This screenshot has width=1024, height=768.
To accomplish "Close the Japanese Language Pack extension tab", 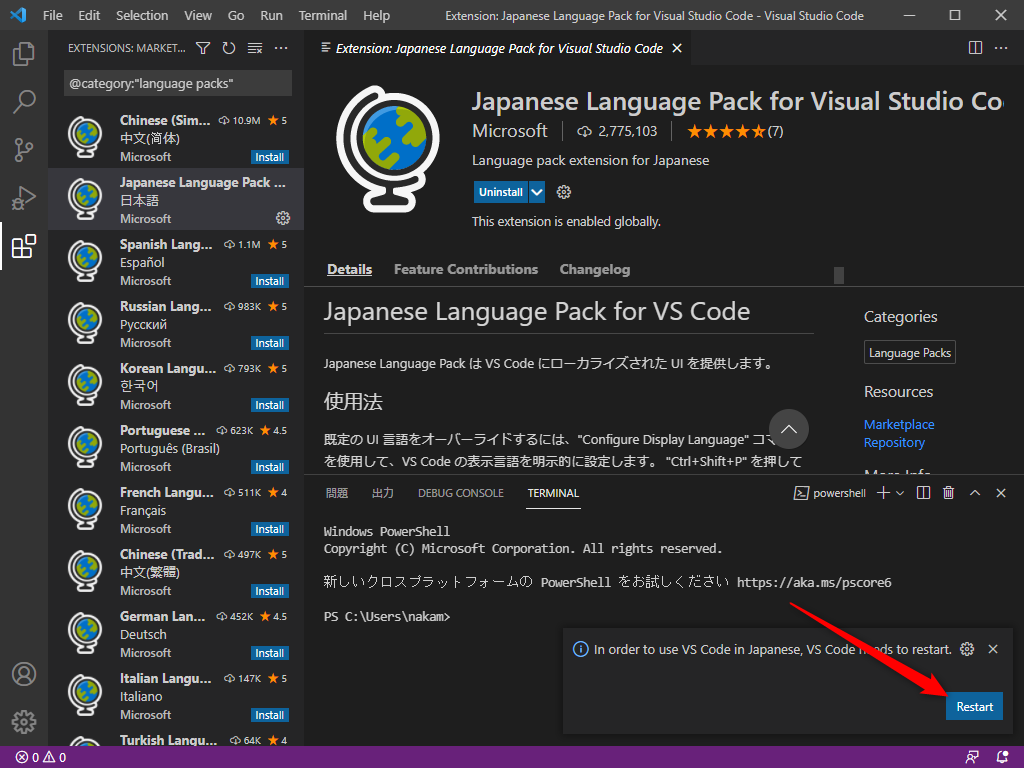I will click(x=677, y=48).
